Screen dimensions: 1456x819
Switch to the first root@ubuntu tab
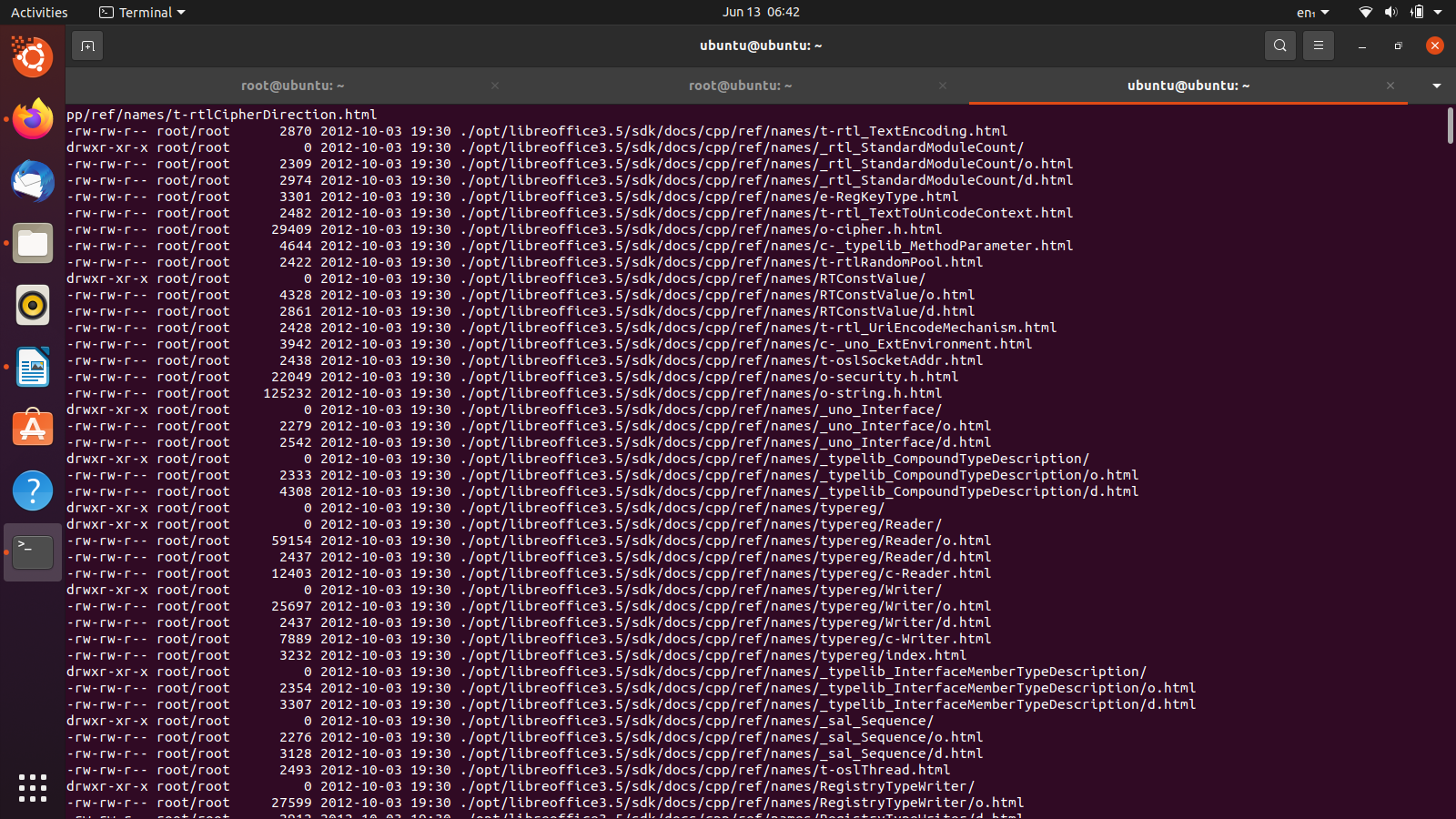coord(292,86)
